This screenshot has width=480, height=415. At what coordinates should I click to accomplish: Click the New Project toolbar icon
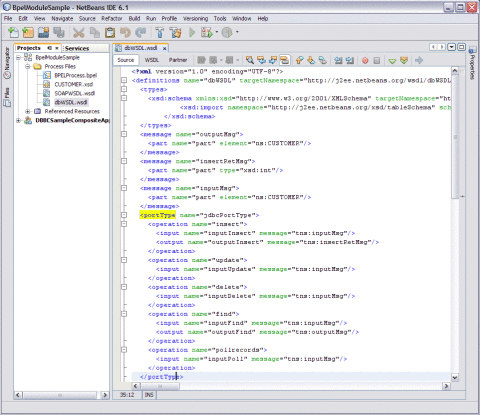click(28, 32)
